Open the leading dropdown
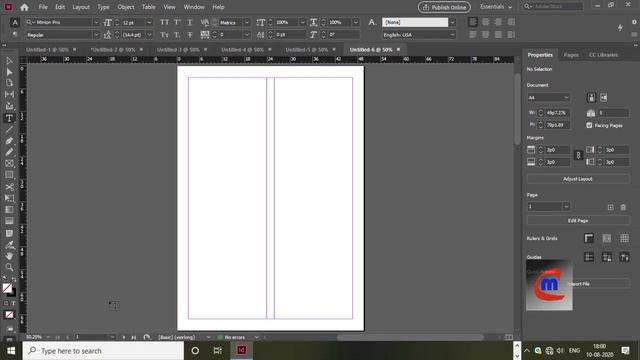 tap(149, 35)
